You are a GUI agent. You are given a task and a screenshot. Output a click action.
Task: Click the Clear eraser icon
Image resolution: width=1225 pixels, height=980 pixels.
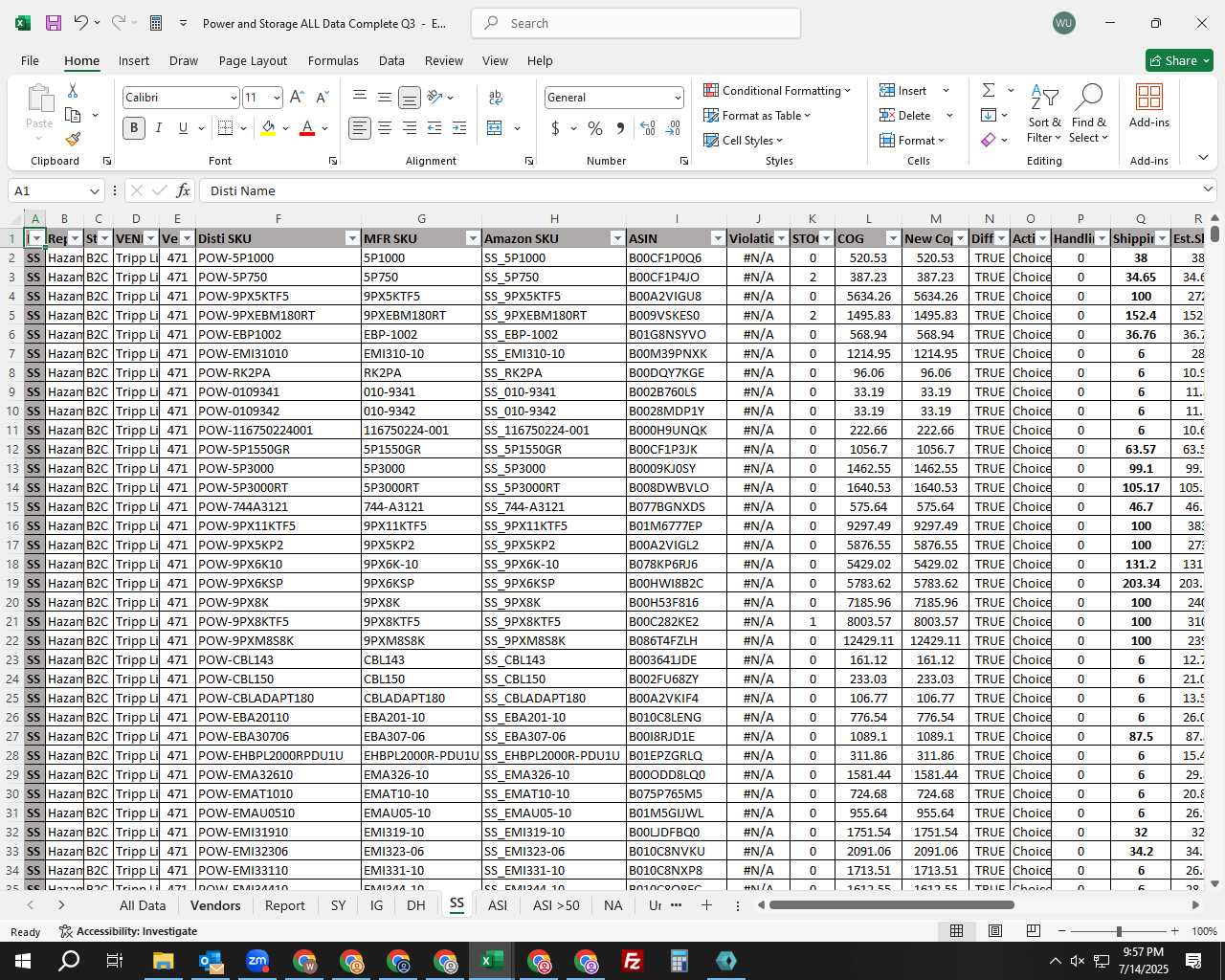[989, 140]
